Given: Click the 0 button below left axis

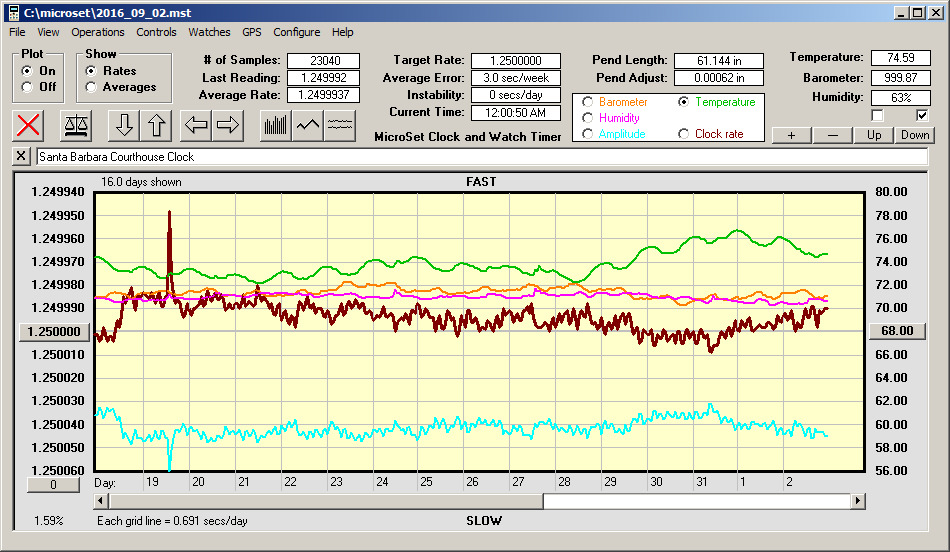Looking at the screenshot, I should pyautogui.click(x=53, y=485).
